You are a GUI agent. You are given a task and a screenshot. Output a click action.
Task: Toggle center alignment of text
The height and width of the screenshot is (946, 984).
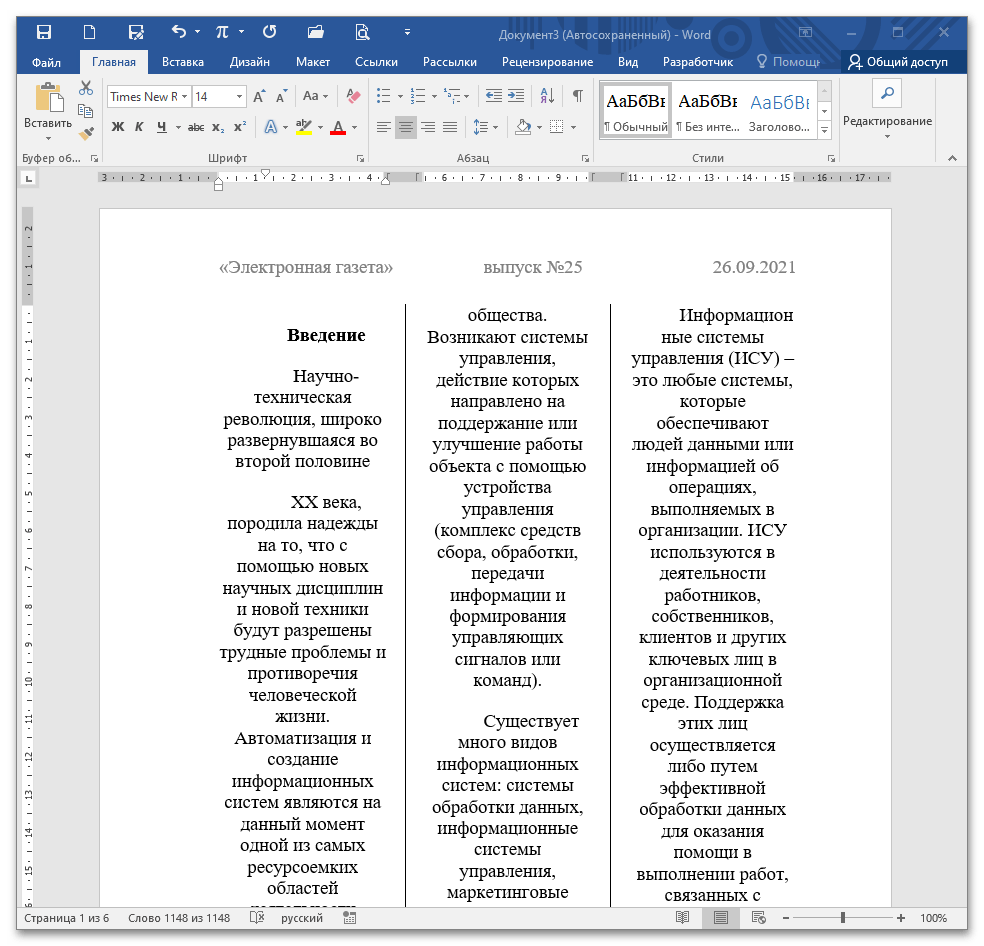tap(406, 127)
